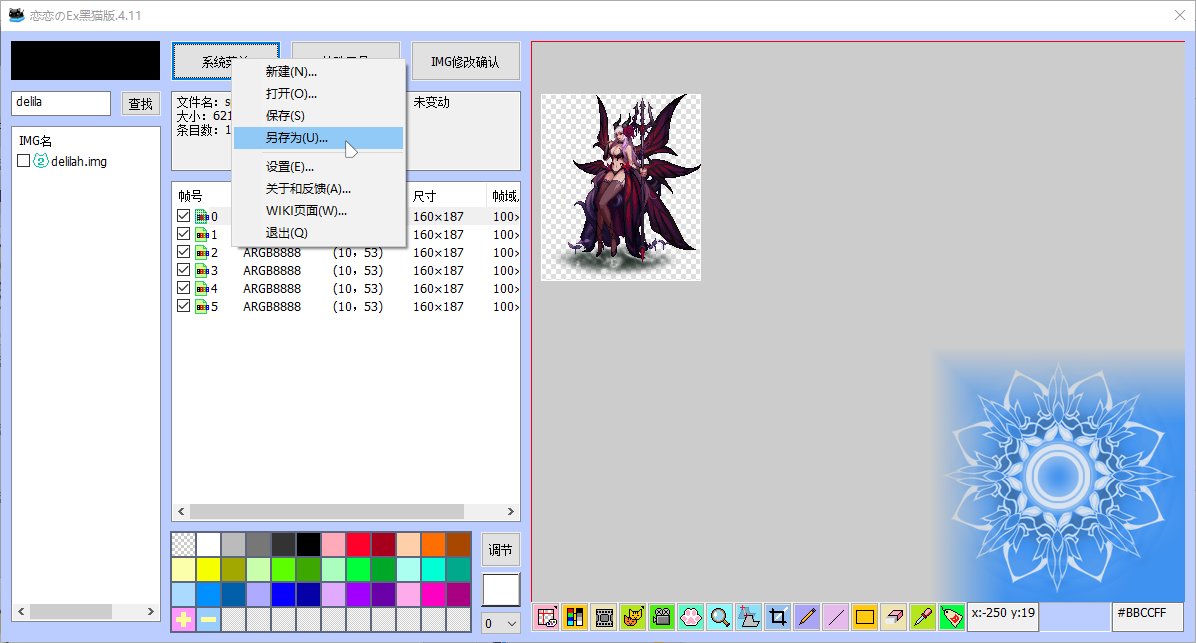Click the movie camera animation icon
1196x643 pixels.
(662, 617)
